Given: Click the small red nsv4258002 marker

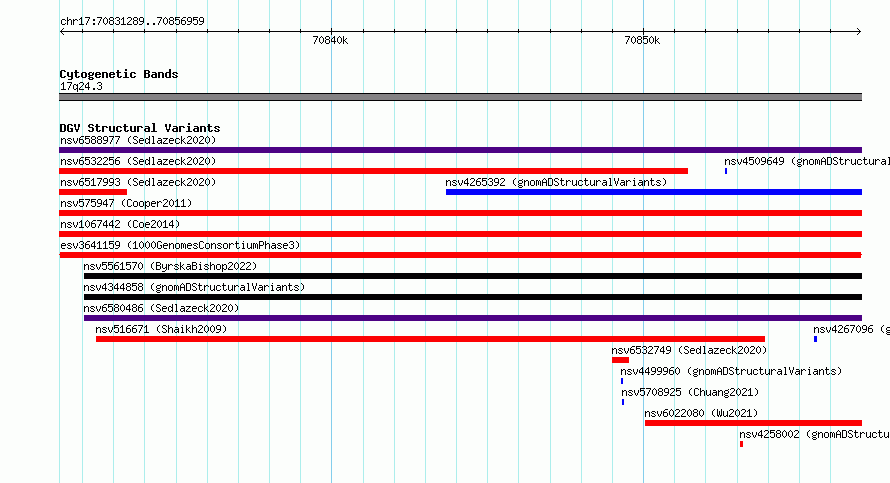Looking at the screenshot, I should pyautogui.click(x=741, y=444).
